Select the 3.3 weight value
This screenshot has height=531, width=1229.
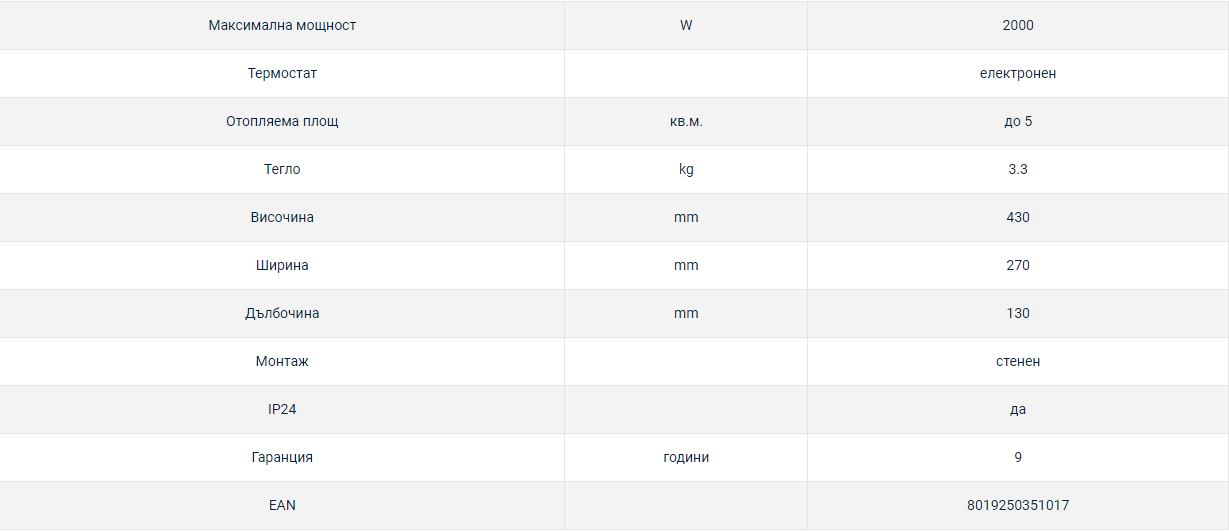(1017, 169)
